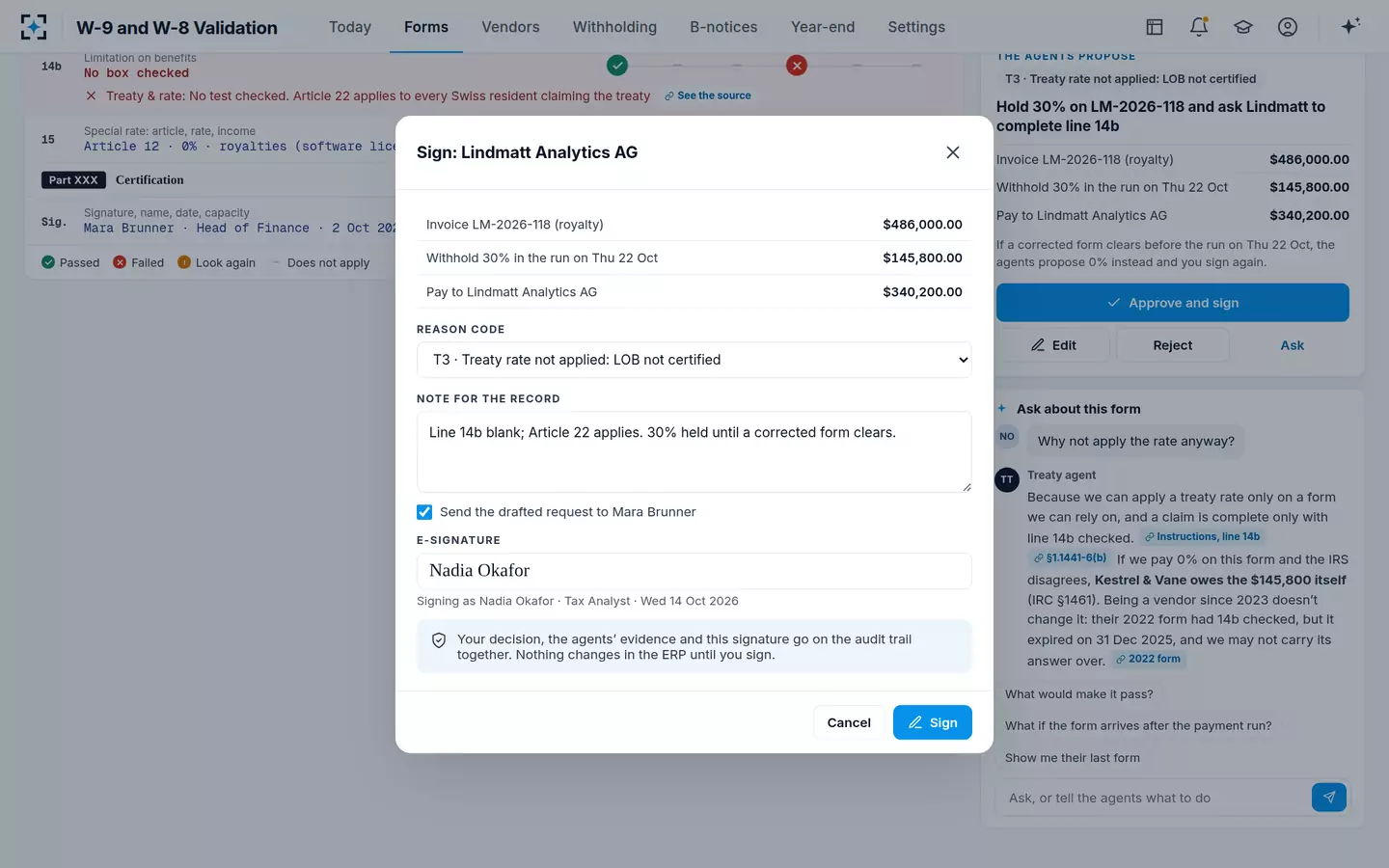Screen dimensions: 1389x868
Task: Click the red failed step marker
Action: tap(797, 66)
